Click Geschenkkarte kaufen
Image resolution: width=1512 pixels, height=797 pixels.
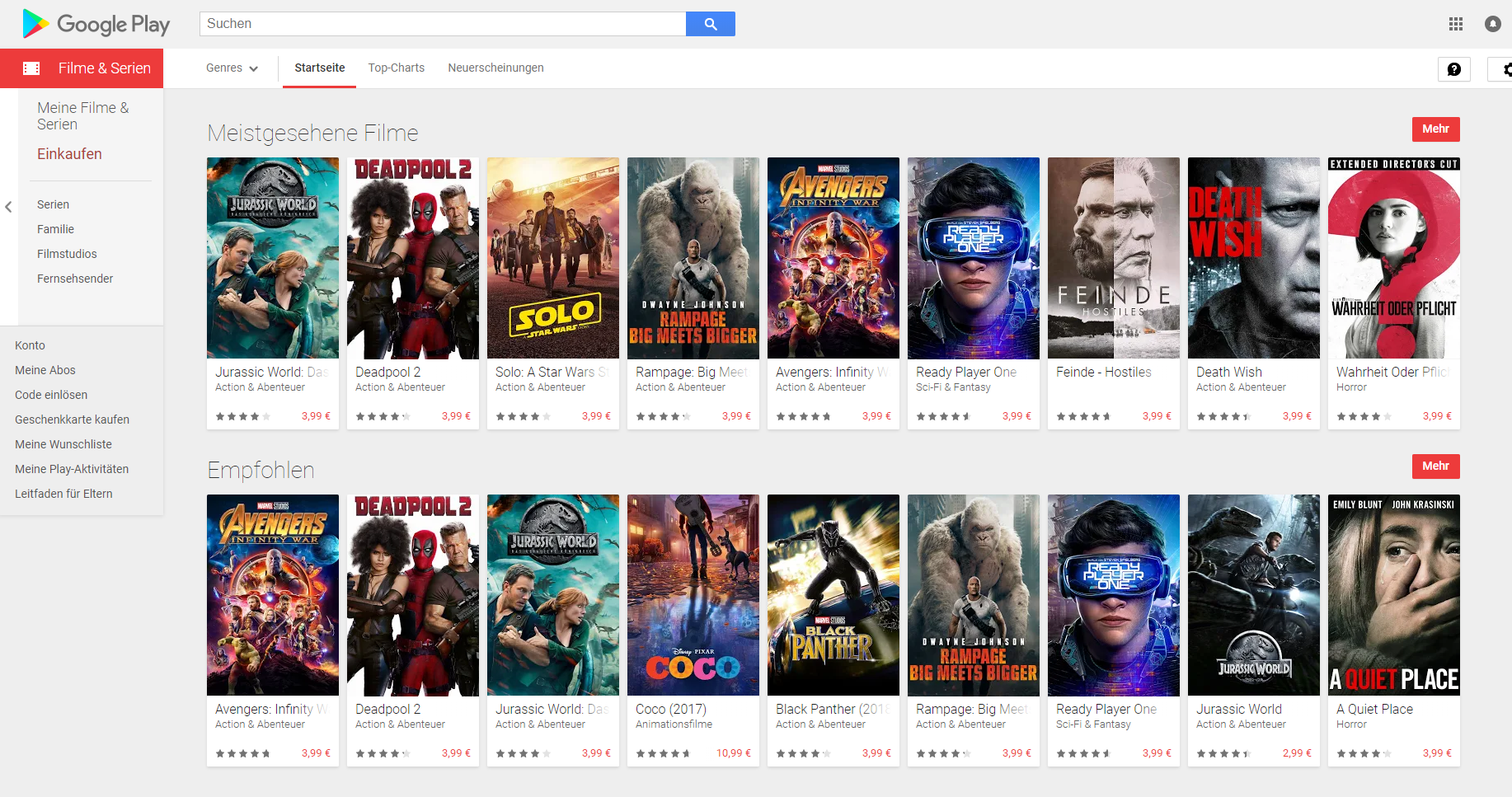[72, 420]
